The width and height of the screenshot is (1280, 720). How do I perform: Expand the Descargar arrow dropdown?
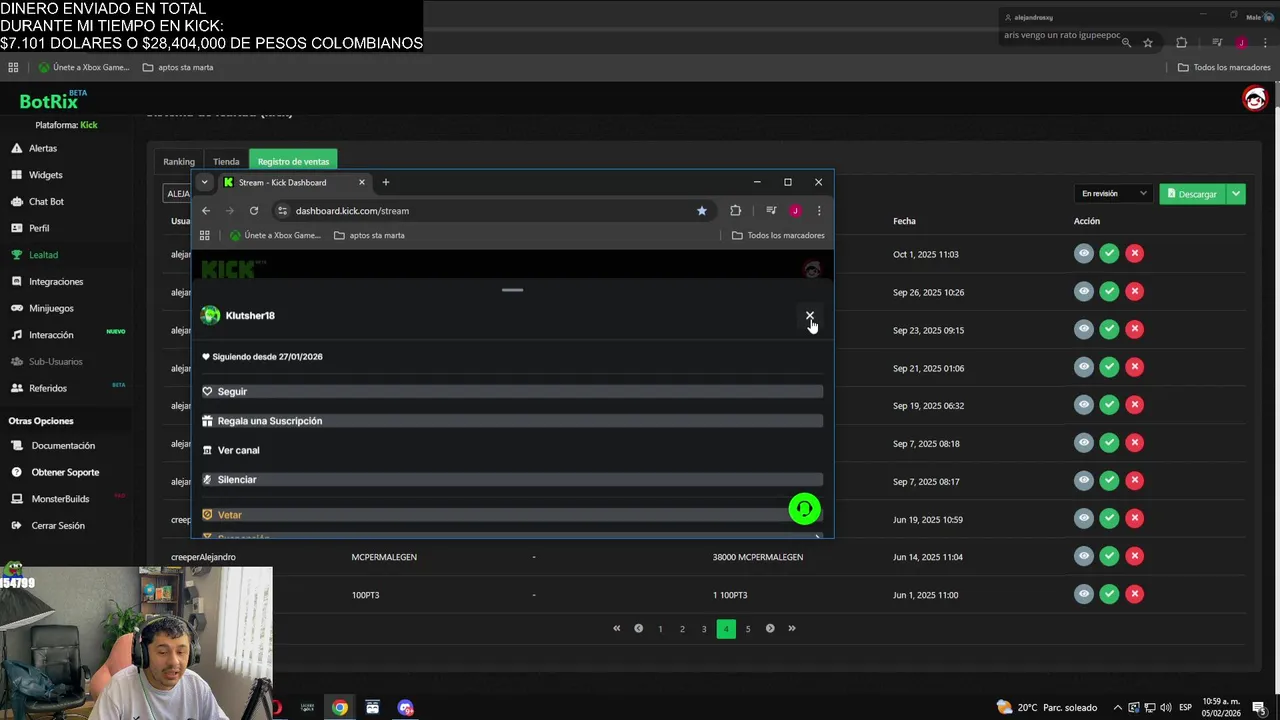tap(1236, 194)
